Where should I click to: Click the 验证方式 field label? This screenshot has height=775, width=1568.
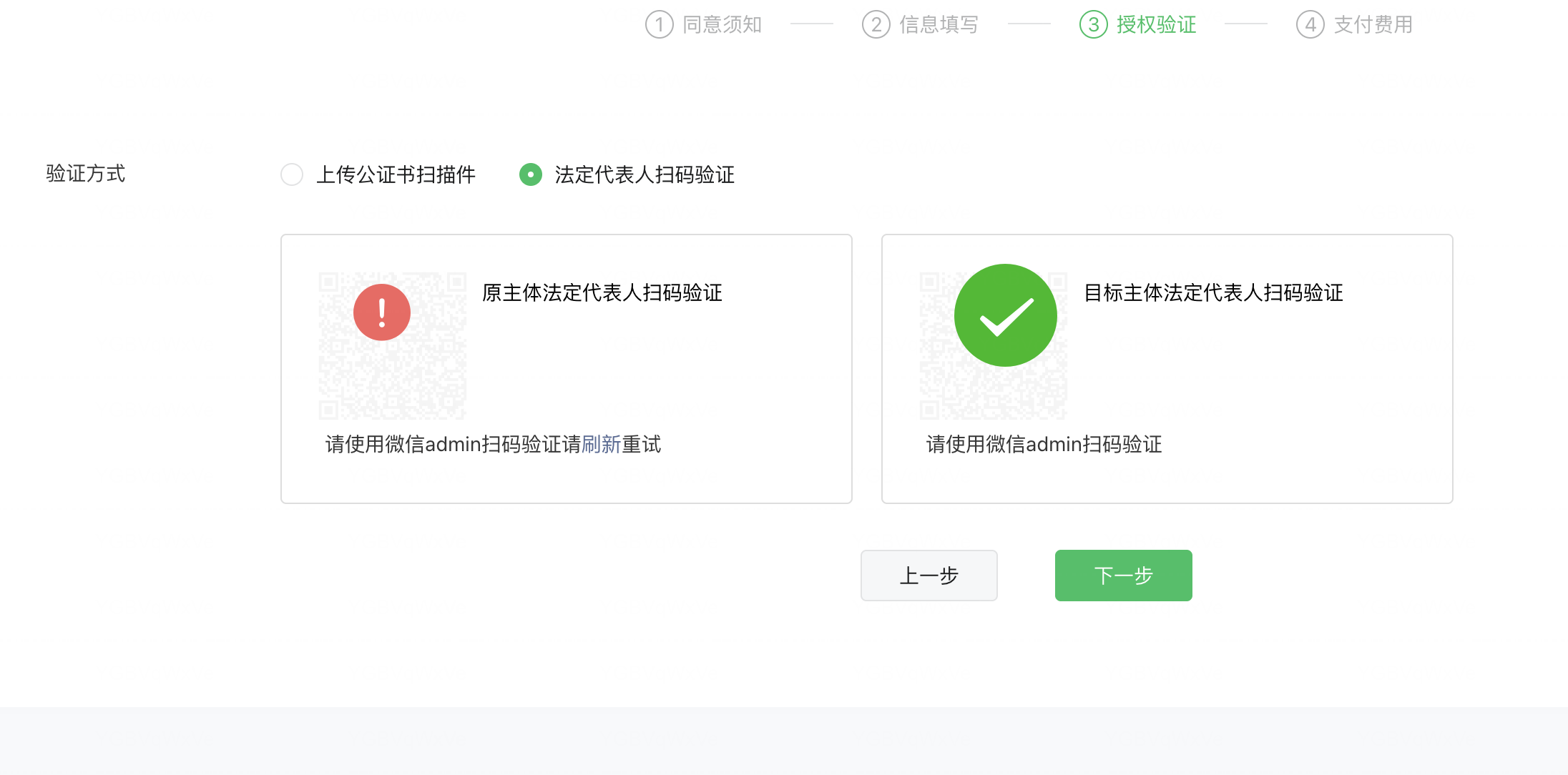[x=86, y=174]
